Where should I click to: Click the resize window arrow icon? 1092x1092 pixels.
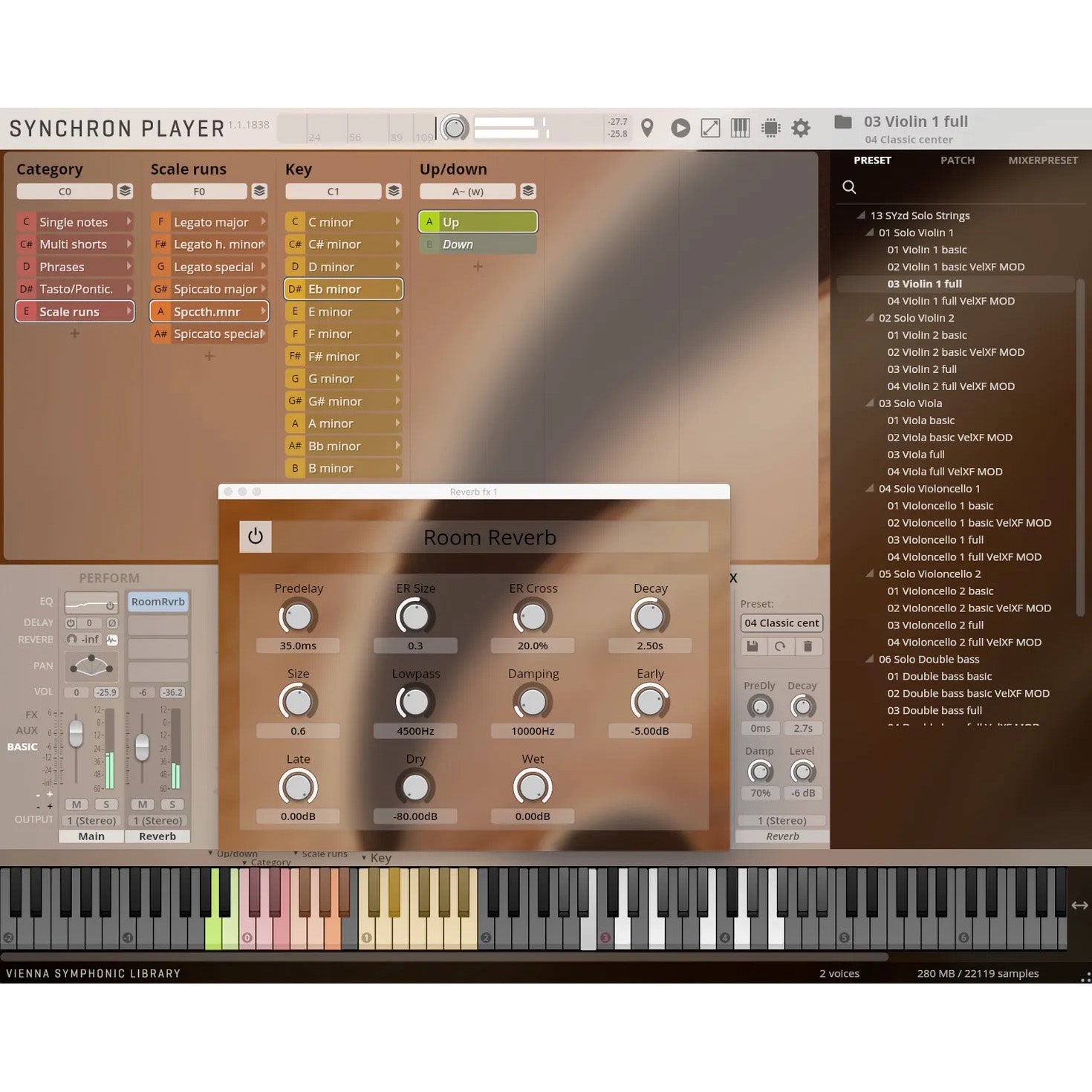710,128
